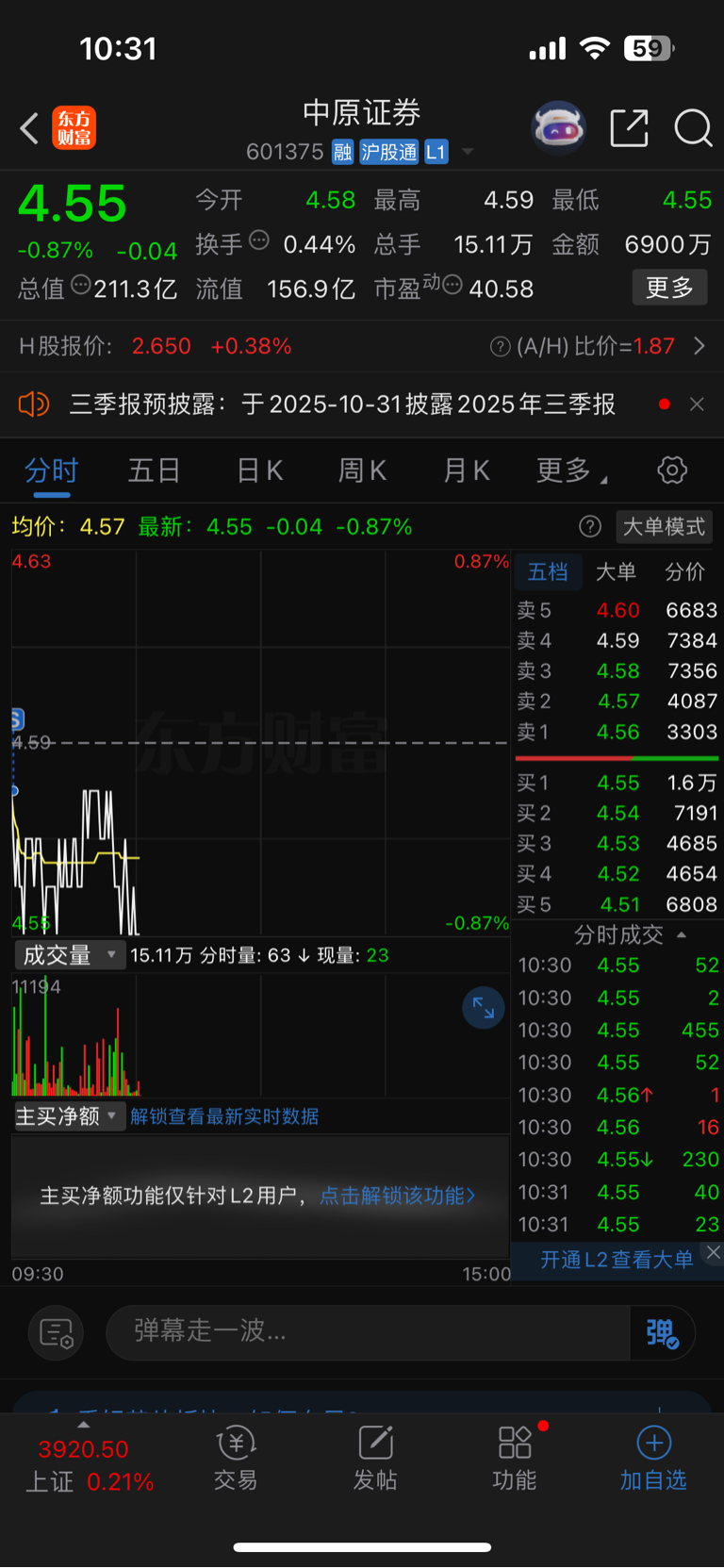Open the 功能 functions icon
724x1568 pixels.
tap(515, 1459)
